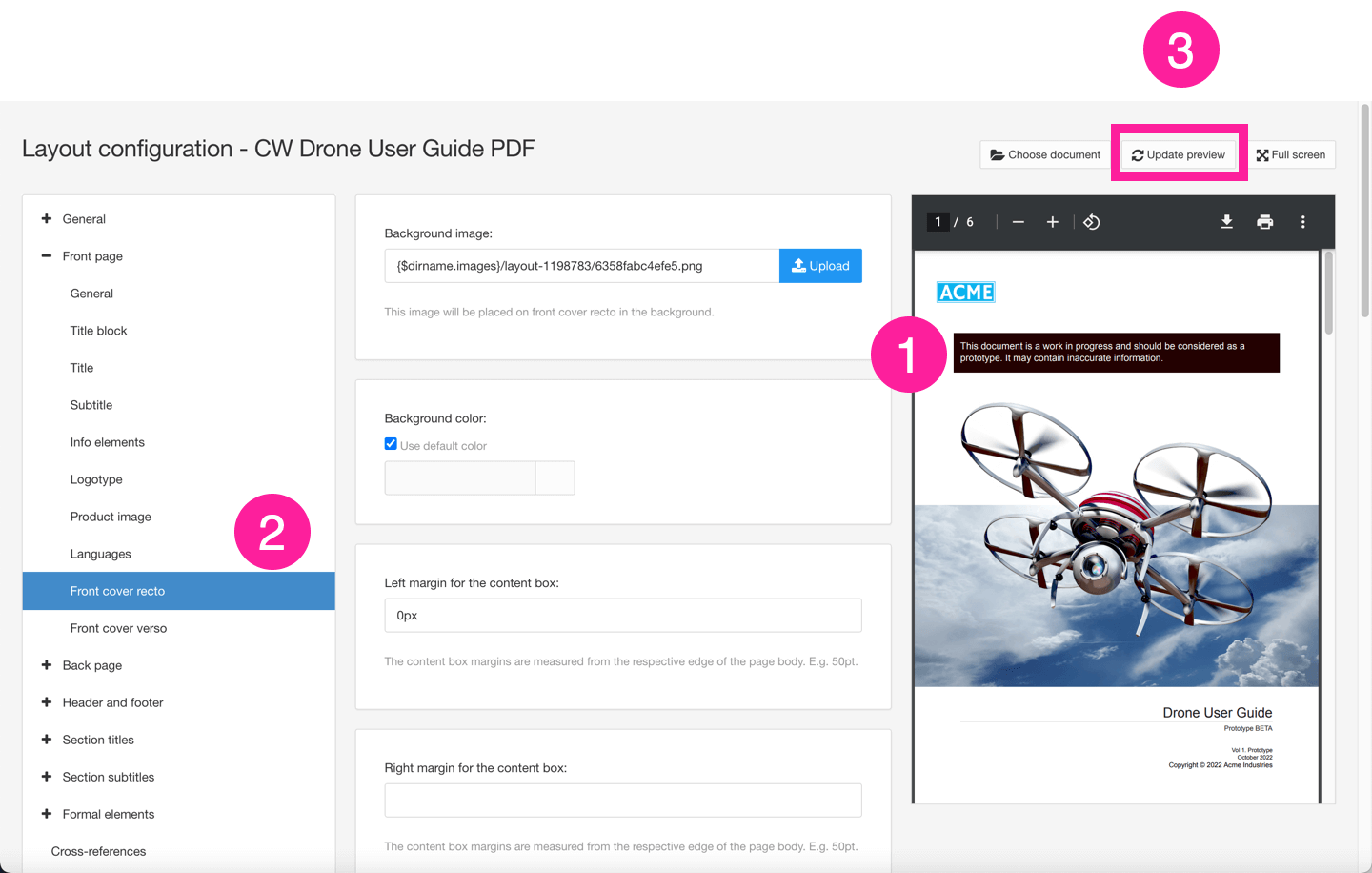Rotate the preview page counterclockwise
Screen dimensions: 1372x873
[x=1092, y=221]
